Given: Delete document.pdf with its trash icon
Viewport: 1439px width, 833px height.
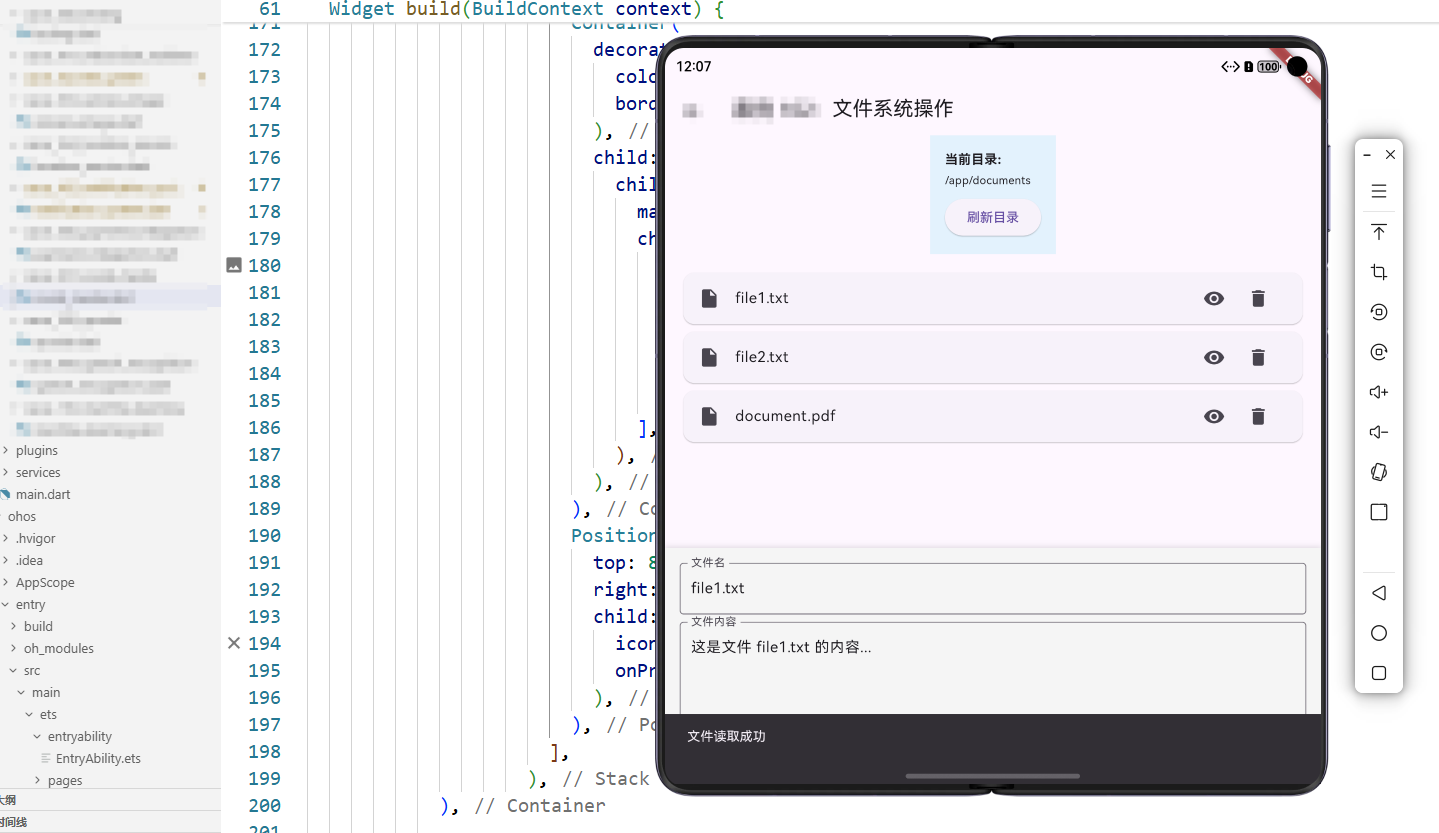Looking at the screenshot, I should [x=1258, y=416].
